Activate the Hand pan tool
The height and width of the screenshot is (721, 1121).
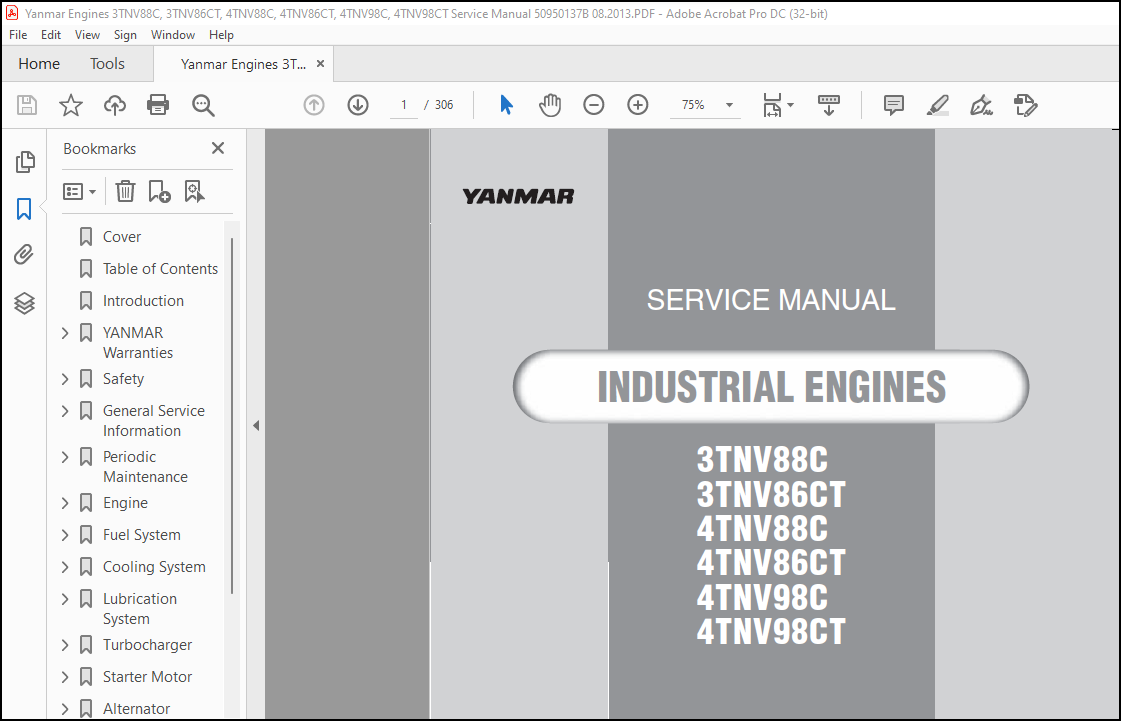(x=550, y=105)
